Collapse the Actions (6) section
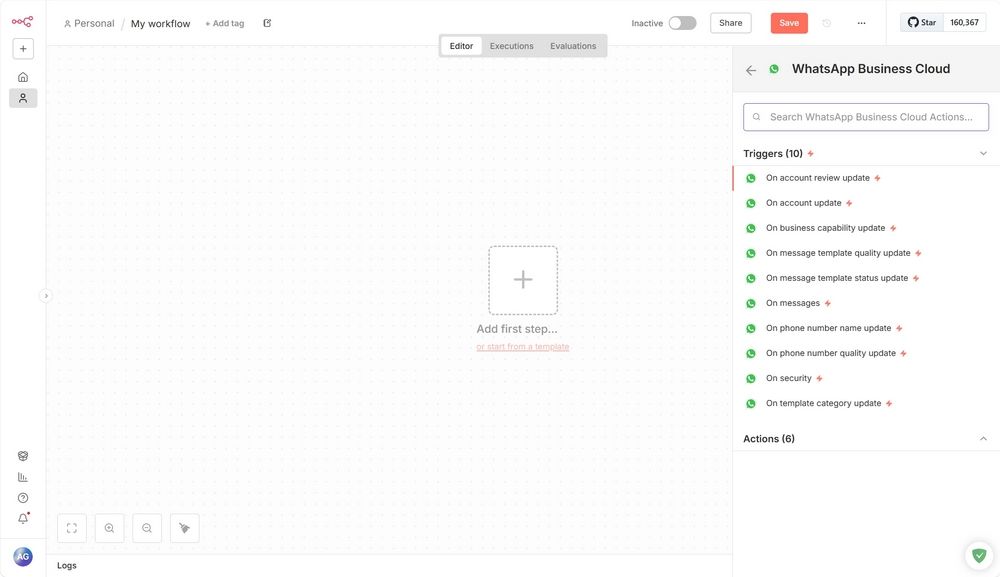Viewport: 1000px width, 577px height. coord(982,438)
